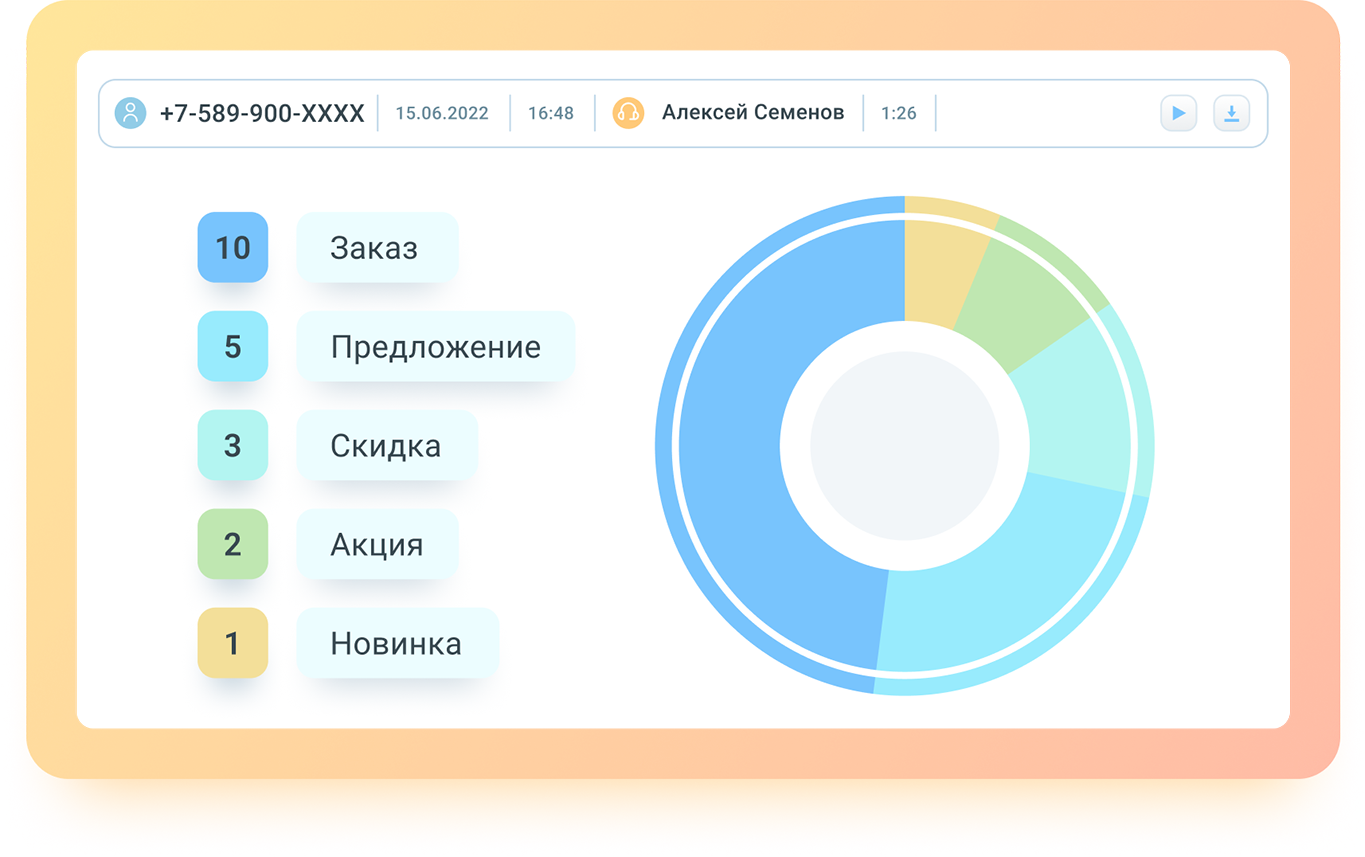Click operator name Алексей Семенов
The height and width of the screenshot is (857, 1365).
[753, 113]
